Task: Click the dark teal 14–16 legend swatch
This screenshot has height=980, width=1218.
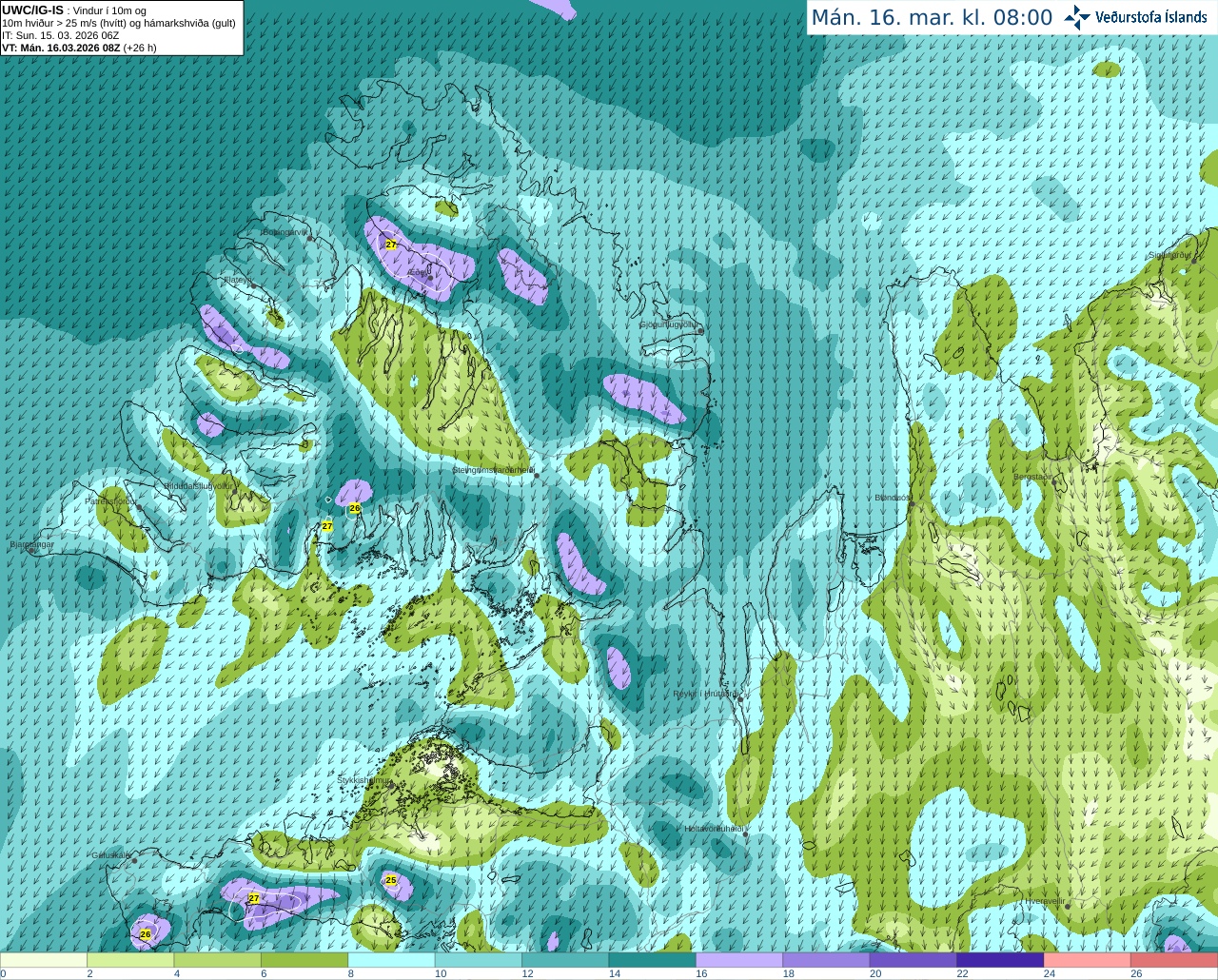Action: (x=653, y=960)
